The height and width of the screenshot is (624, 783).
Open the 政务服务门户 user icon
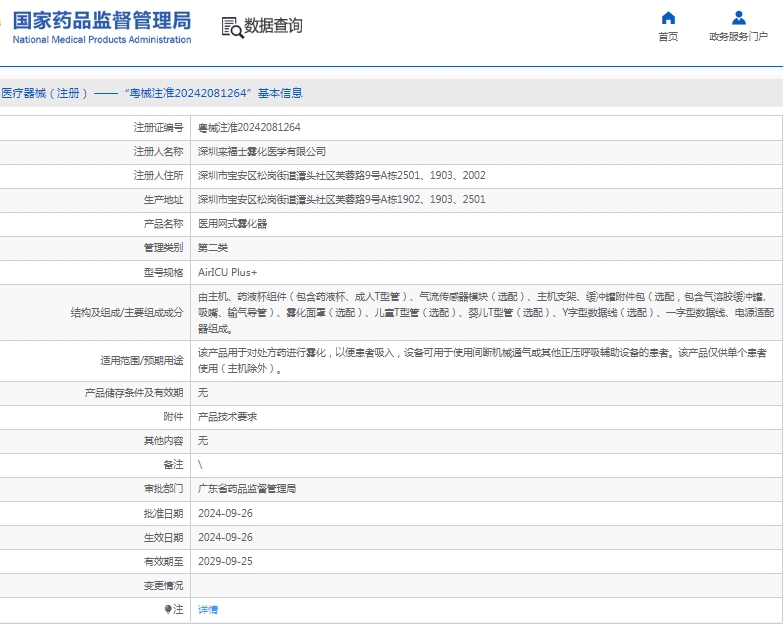click(739, 18)
